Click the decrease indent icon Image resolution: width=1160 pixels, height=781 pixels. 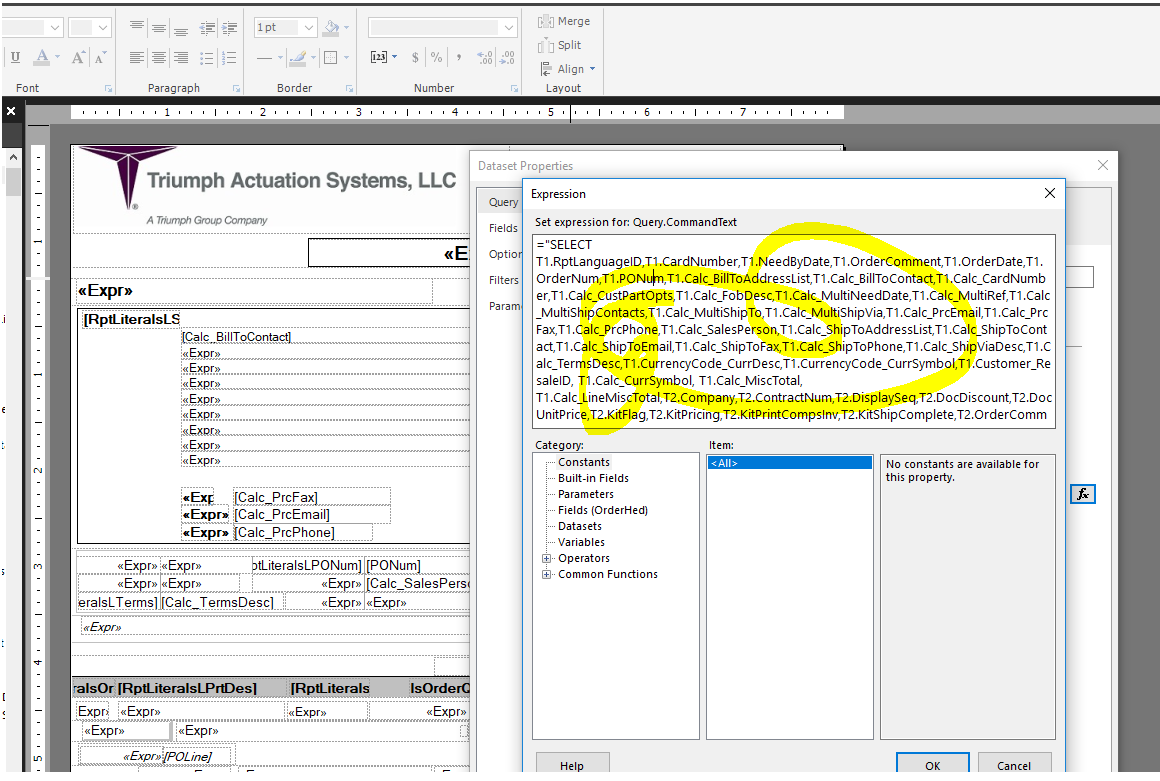pos(207,27)
